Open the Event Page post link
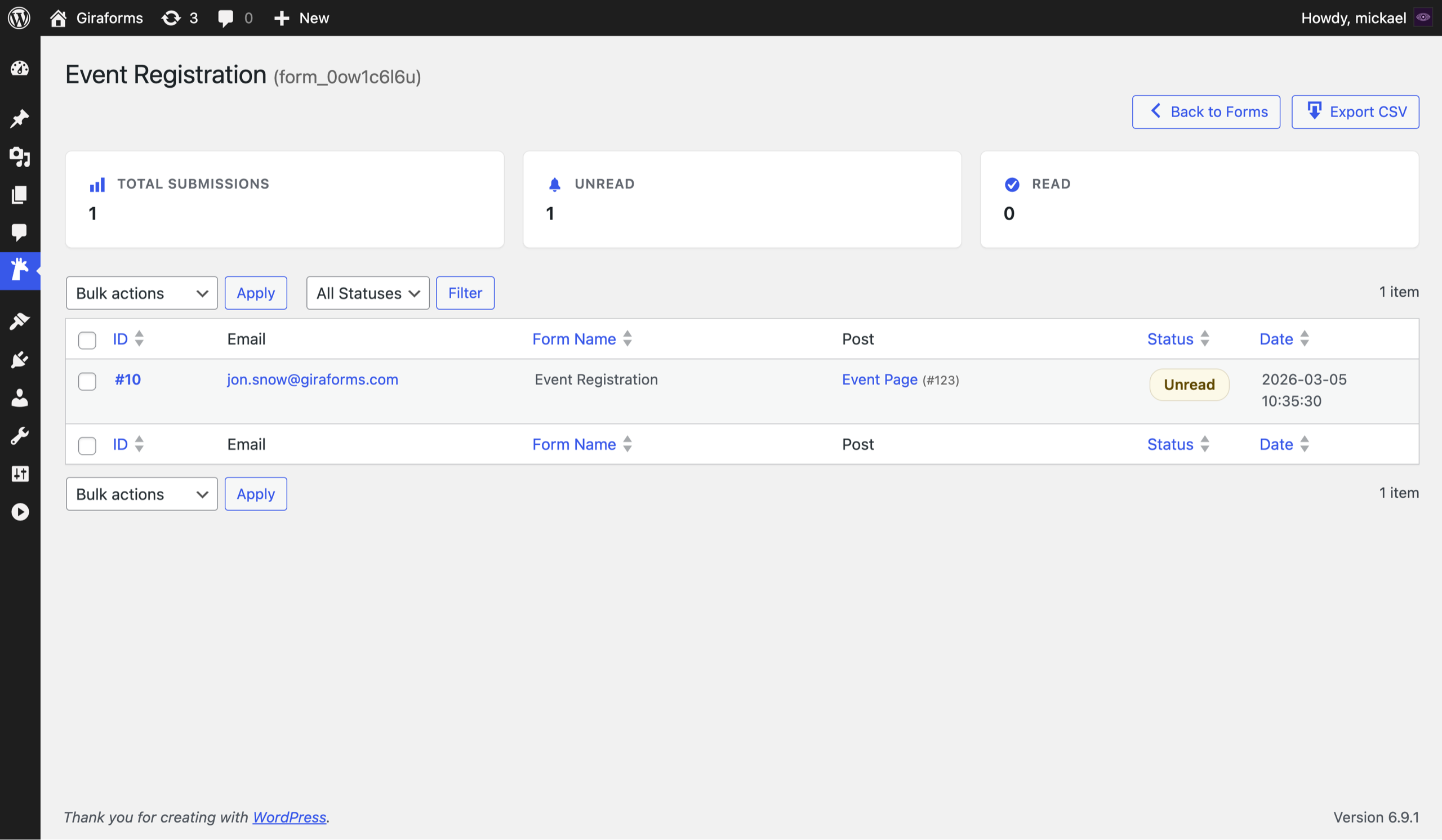 click(879, 379)
